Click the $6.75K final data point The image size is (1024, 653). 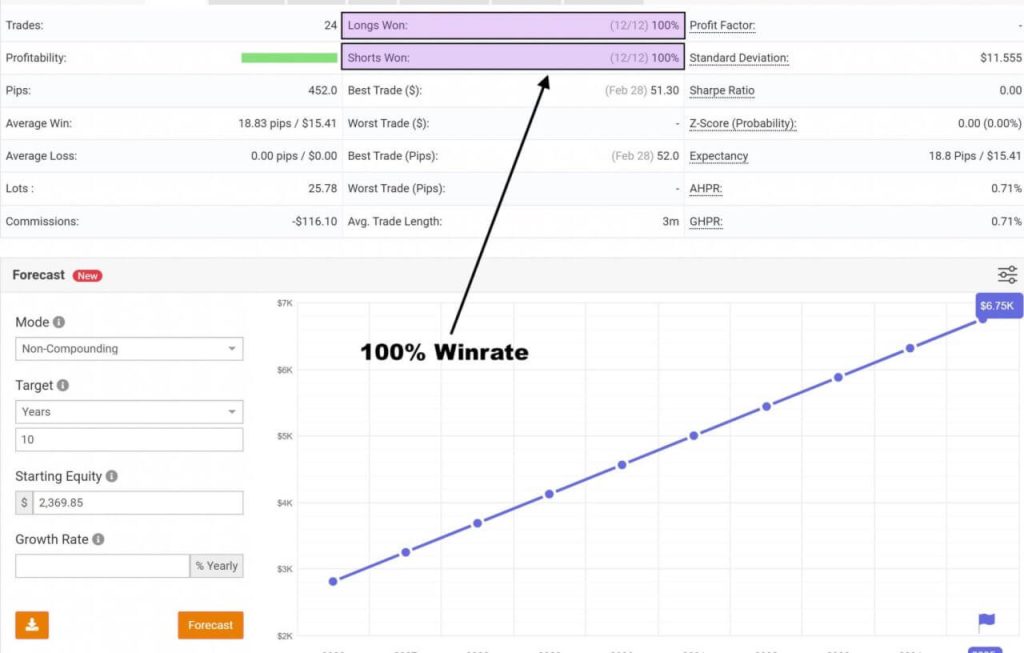[983, 318]
